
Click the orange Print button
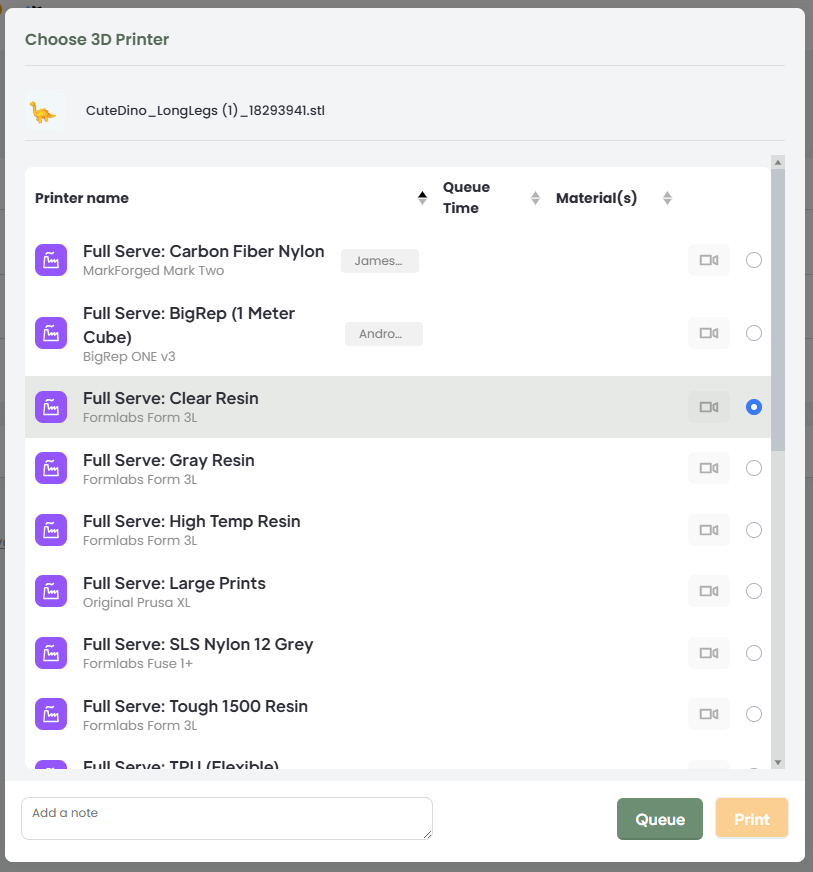(x=751, y=819)
